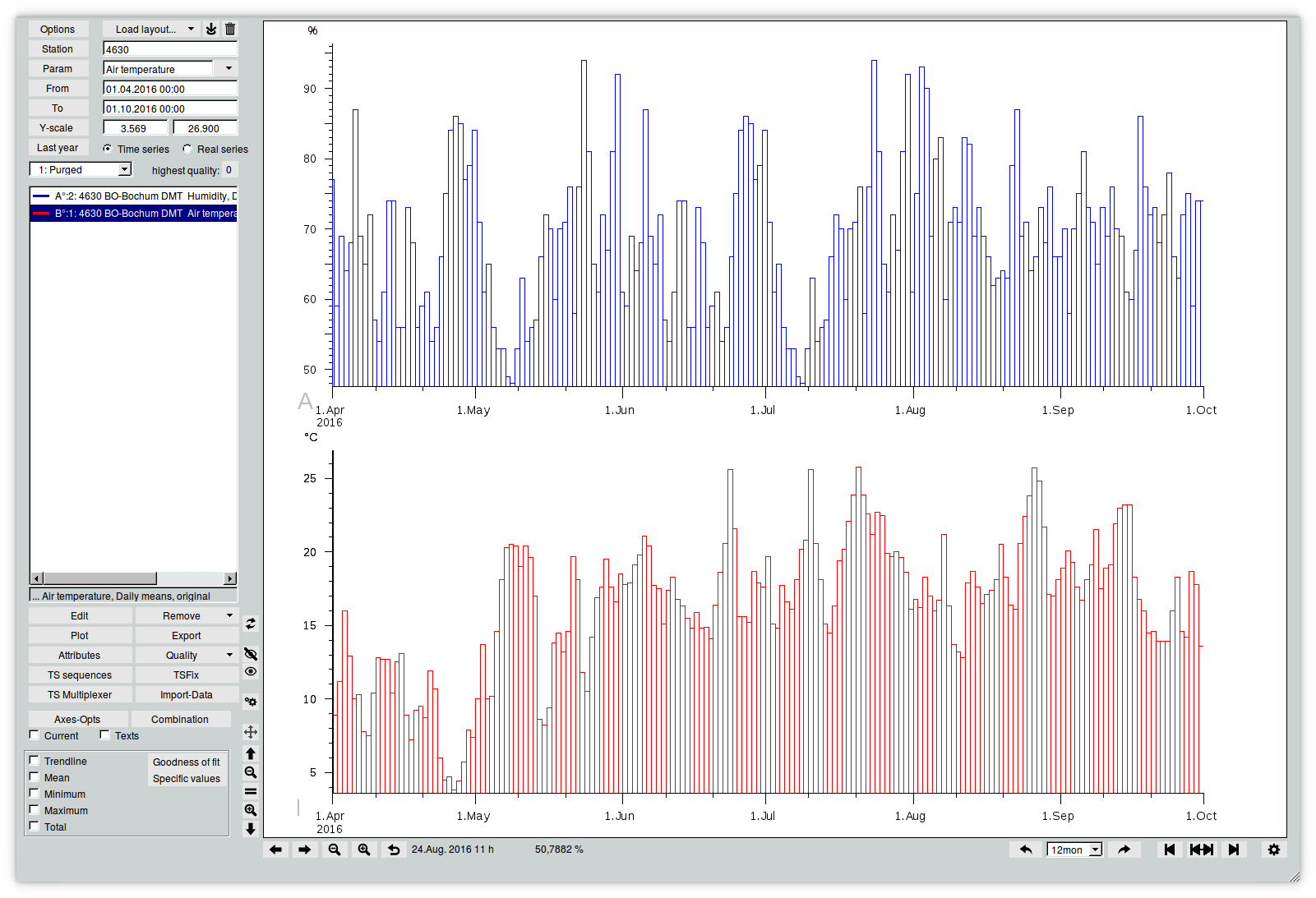This screenshot has width=1316, height=898.
Task: Click the crossed-out eye hide icon
Action: point(251,654)
